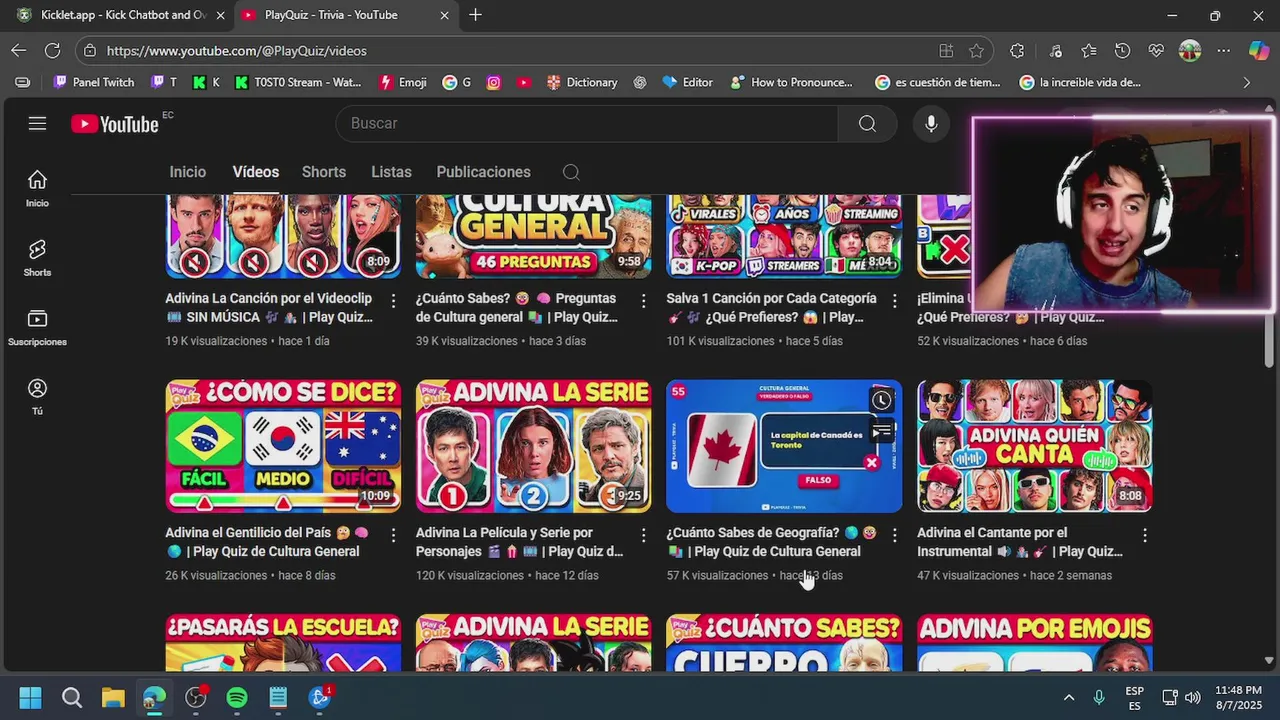The width and height of the screenshot is (1280, 720).
Task: Open browser extensions icon
Action: [1017, 51]
